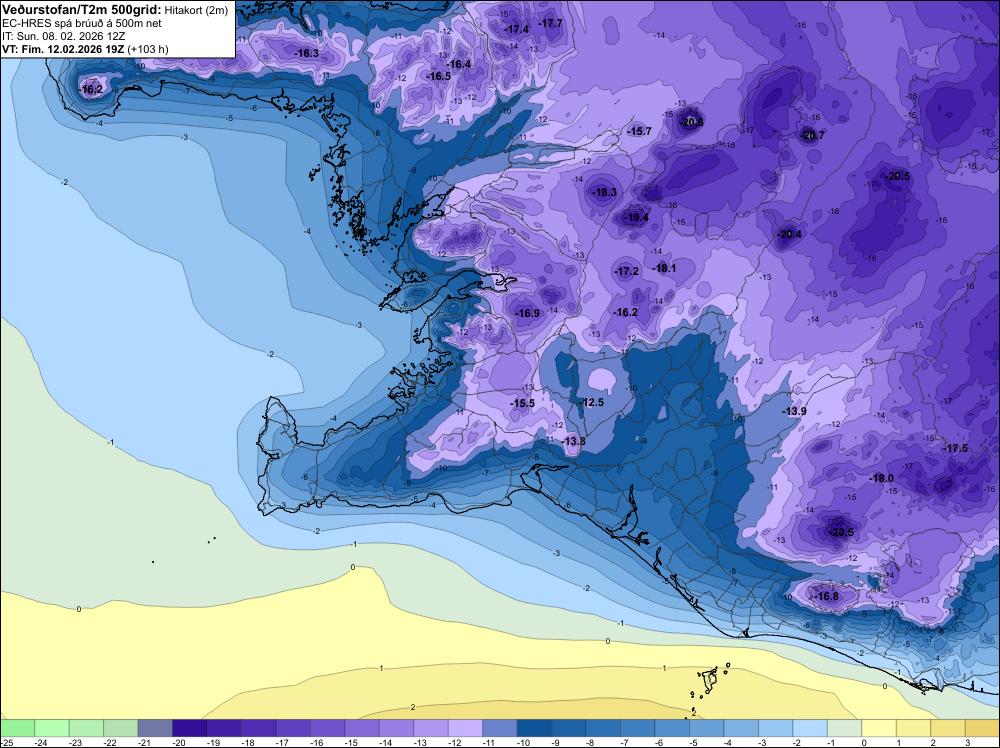
Task: Click the '-16.4' temperature value on the map
Action: pyautogui.click(x=459, y=64)
